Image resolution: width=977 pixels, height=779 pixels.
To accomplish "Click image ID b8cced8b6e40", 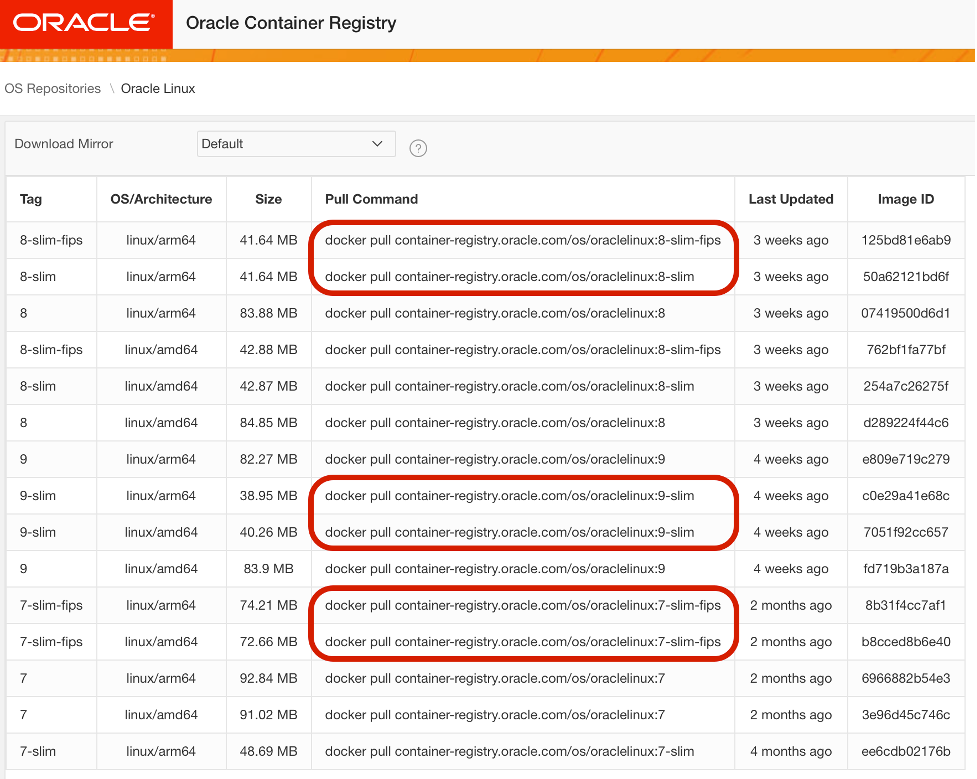I will tap(906, 642).
